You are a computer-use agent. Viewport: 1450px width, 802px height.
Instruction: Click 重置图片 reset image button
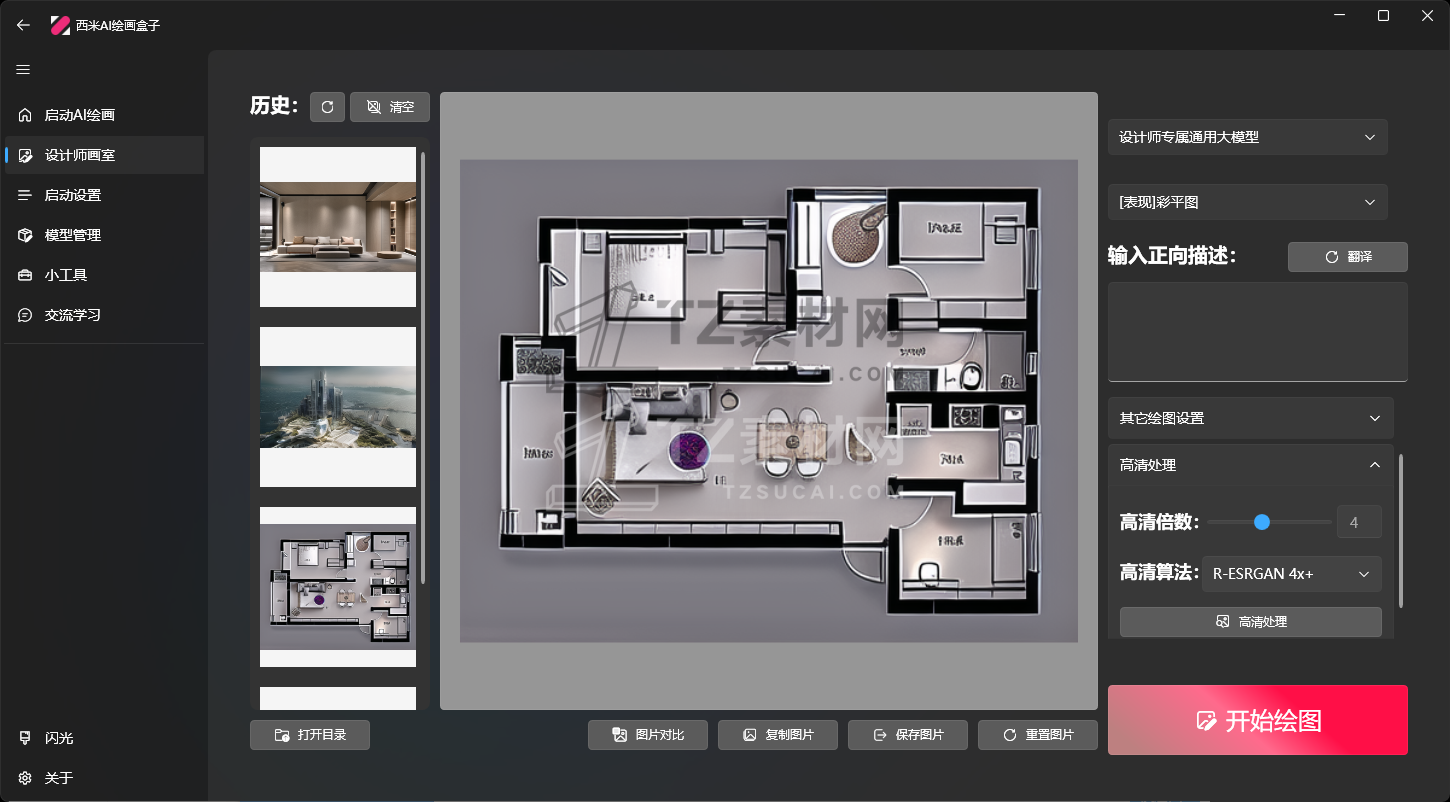tap(1038, 735)
